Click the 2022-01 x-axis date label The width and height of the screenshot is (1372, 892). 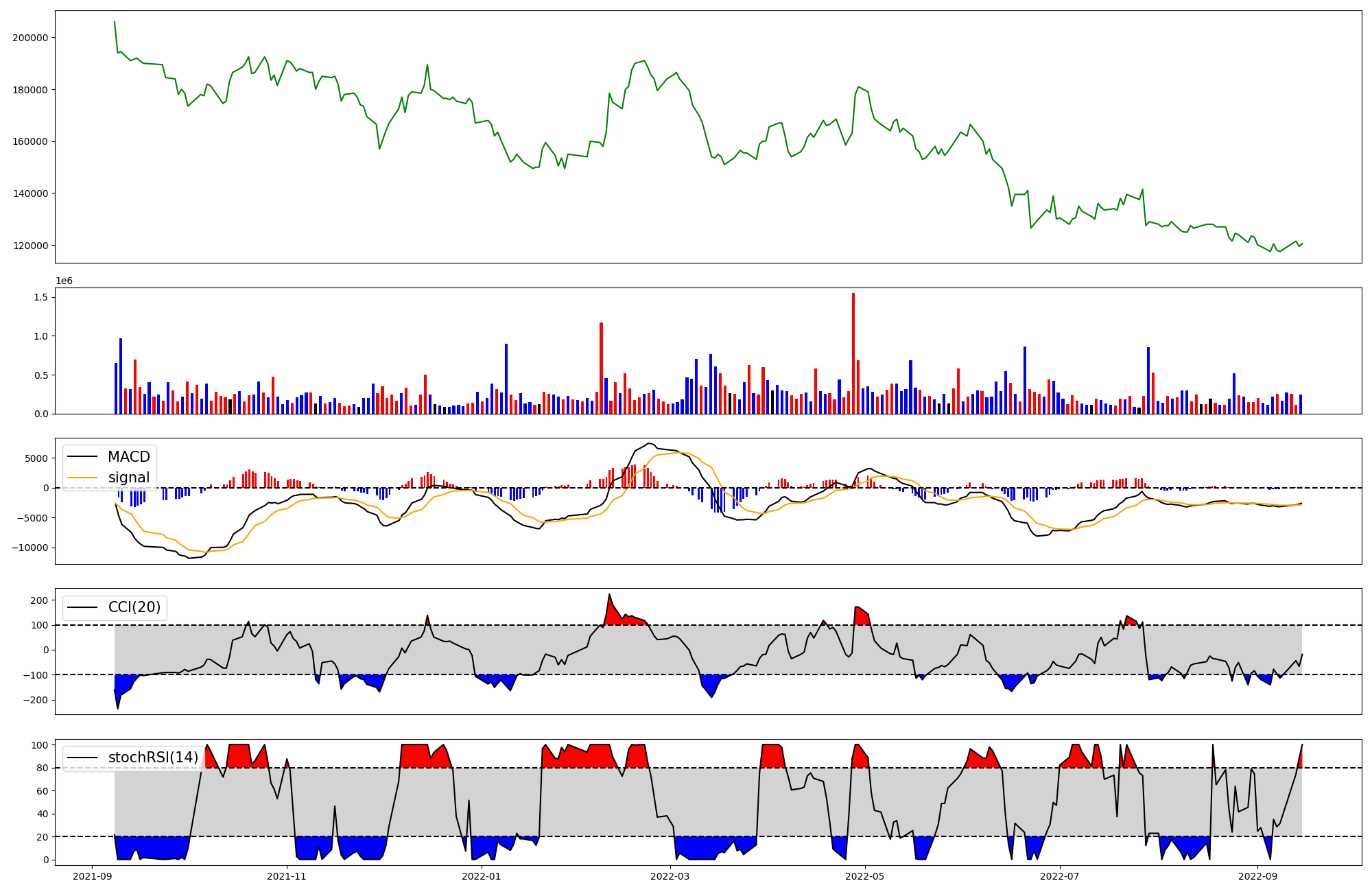click(482, 876)
